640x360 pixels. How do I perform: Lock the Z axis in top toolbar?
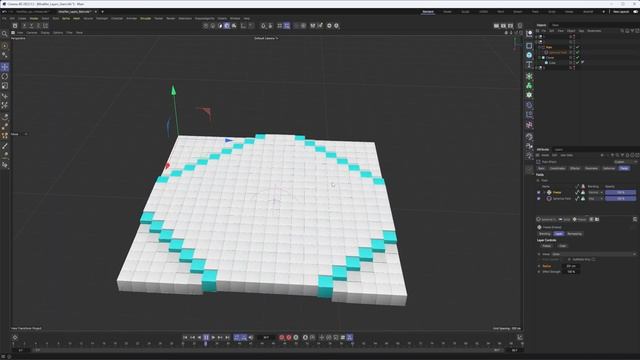(38, 26)
